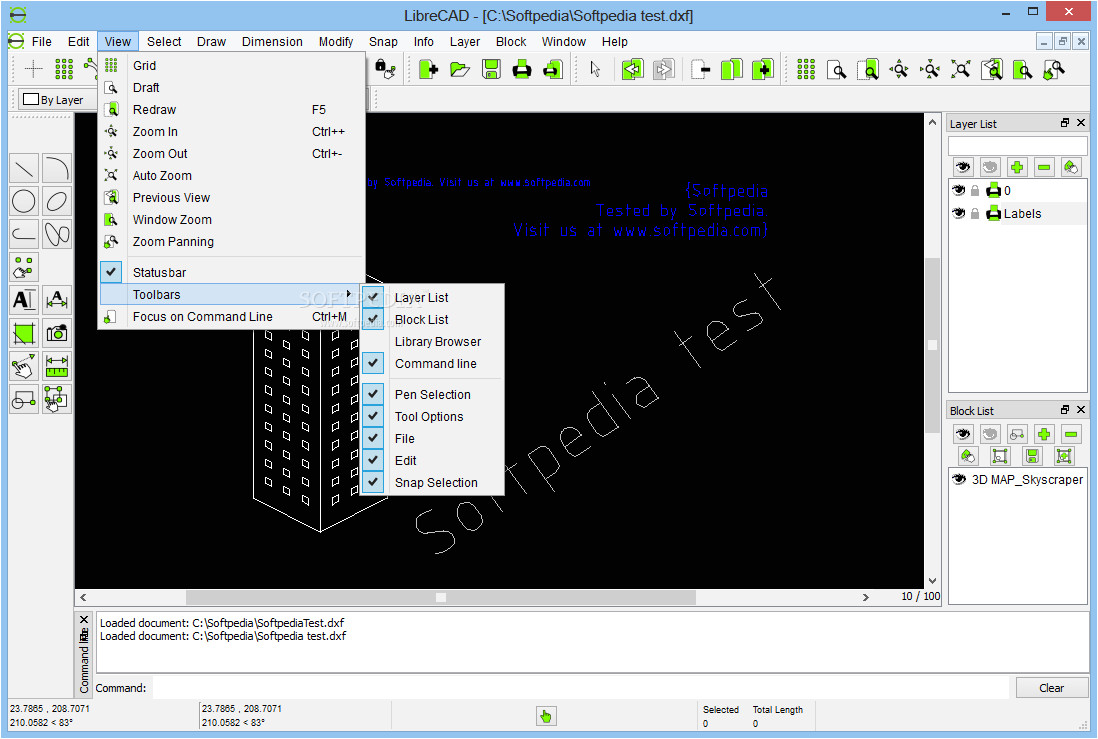Uncheck Layer List toolbar option
The image size is (1098, 739).
coord(373,297)
